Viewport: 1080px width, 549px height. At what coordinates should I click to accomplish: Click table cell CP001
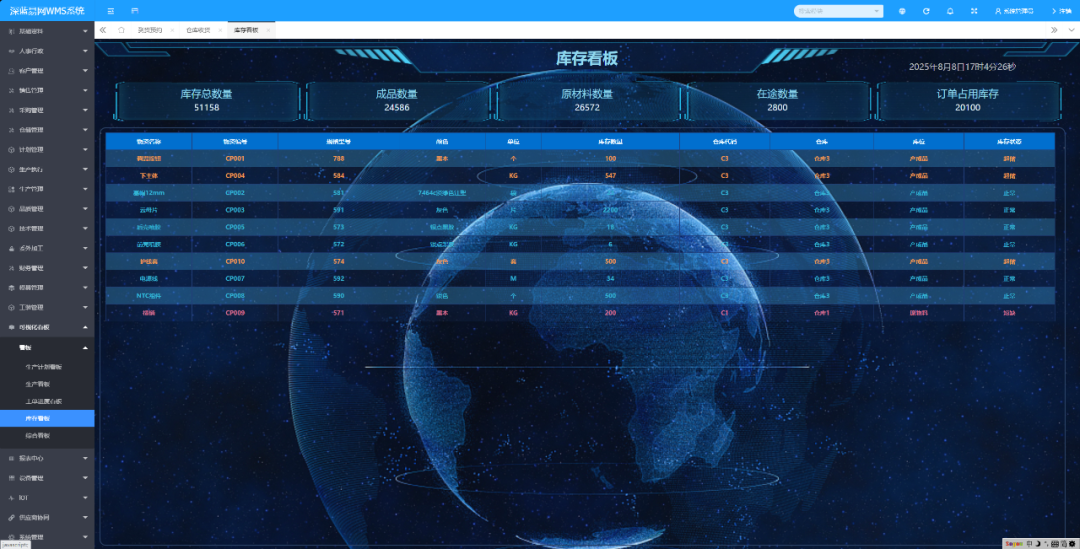coord(235,158)
